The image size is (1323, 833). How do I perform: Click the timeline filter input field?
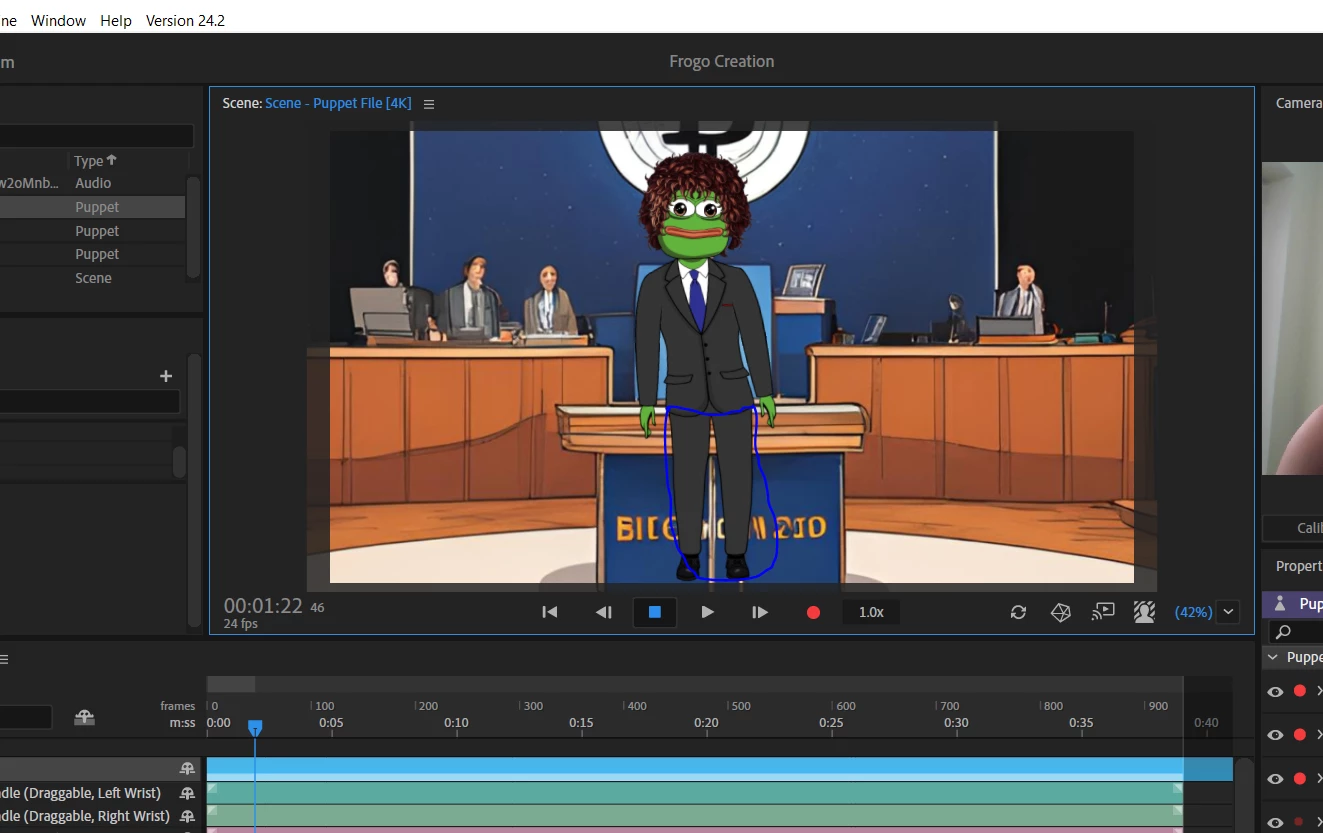(26, 717)
